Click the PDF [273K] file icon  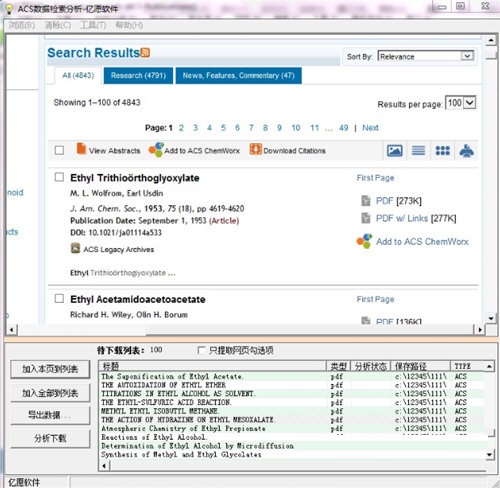366,201
